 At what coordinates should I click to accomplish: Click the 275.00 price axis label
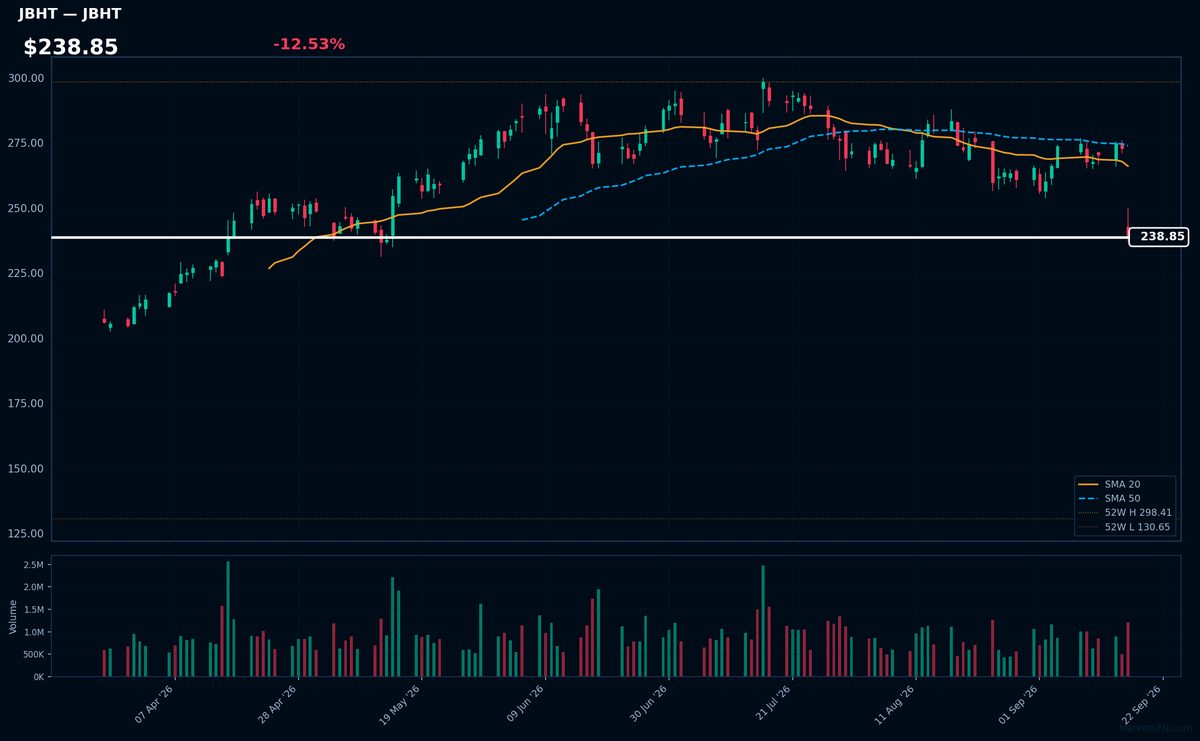coord(26,143)
